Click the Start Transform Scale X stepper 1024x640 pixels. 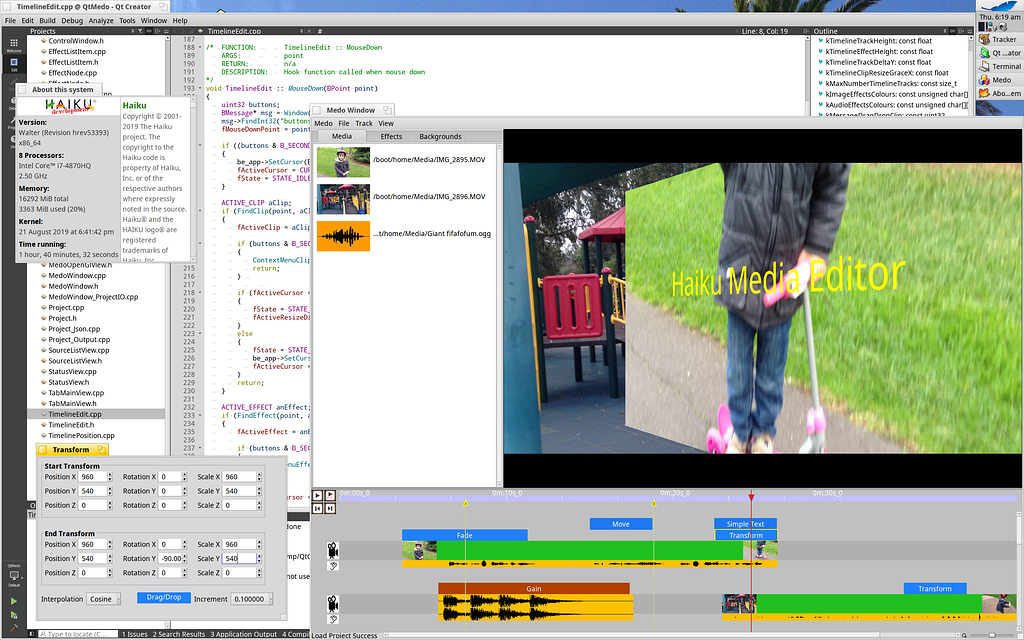[x=259, y=477]
